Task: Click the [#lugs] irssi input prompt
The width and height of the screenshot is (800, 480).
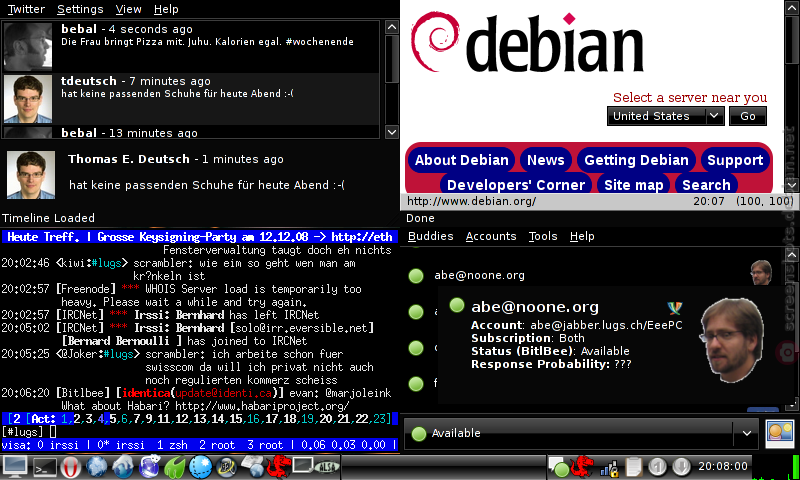Action: coord(23,432)
